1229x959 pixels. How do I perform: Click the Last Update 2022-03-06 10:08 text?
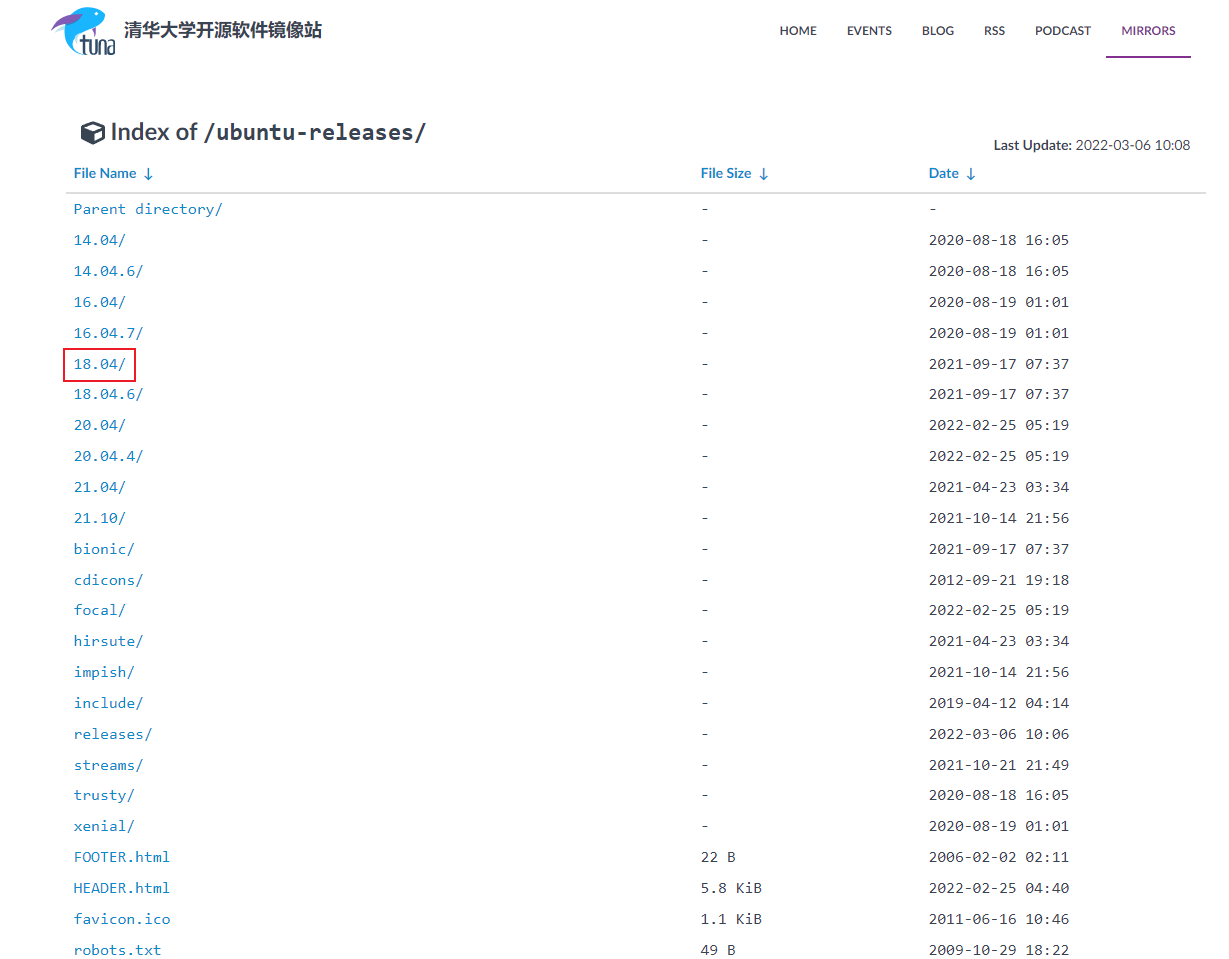click(x=1092, y=145)
